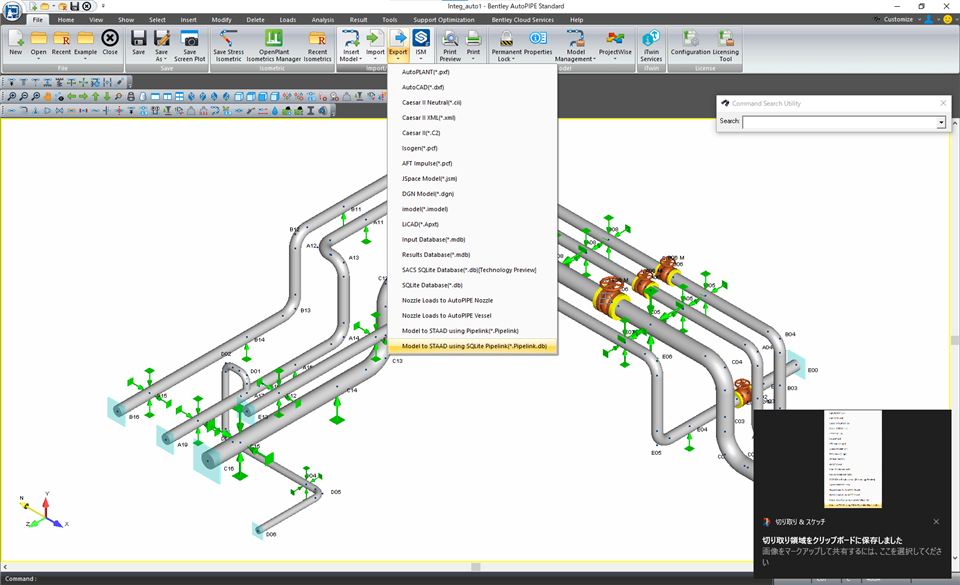Collapse the Export dropdown button

[398, 59]
